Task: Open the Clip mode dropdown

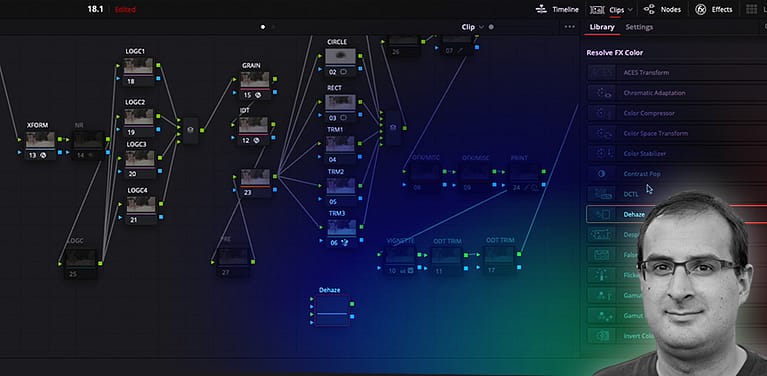Action: point(473,27)
